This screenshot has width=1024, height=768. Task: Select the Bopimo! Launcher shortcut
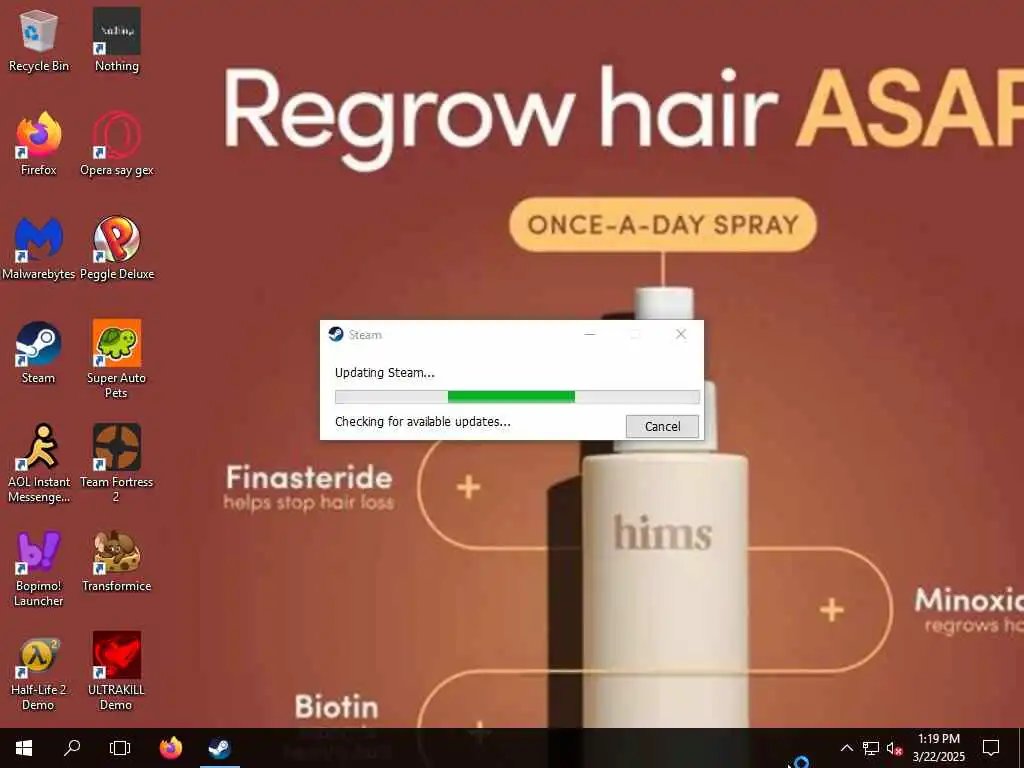click(39, 568)
